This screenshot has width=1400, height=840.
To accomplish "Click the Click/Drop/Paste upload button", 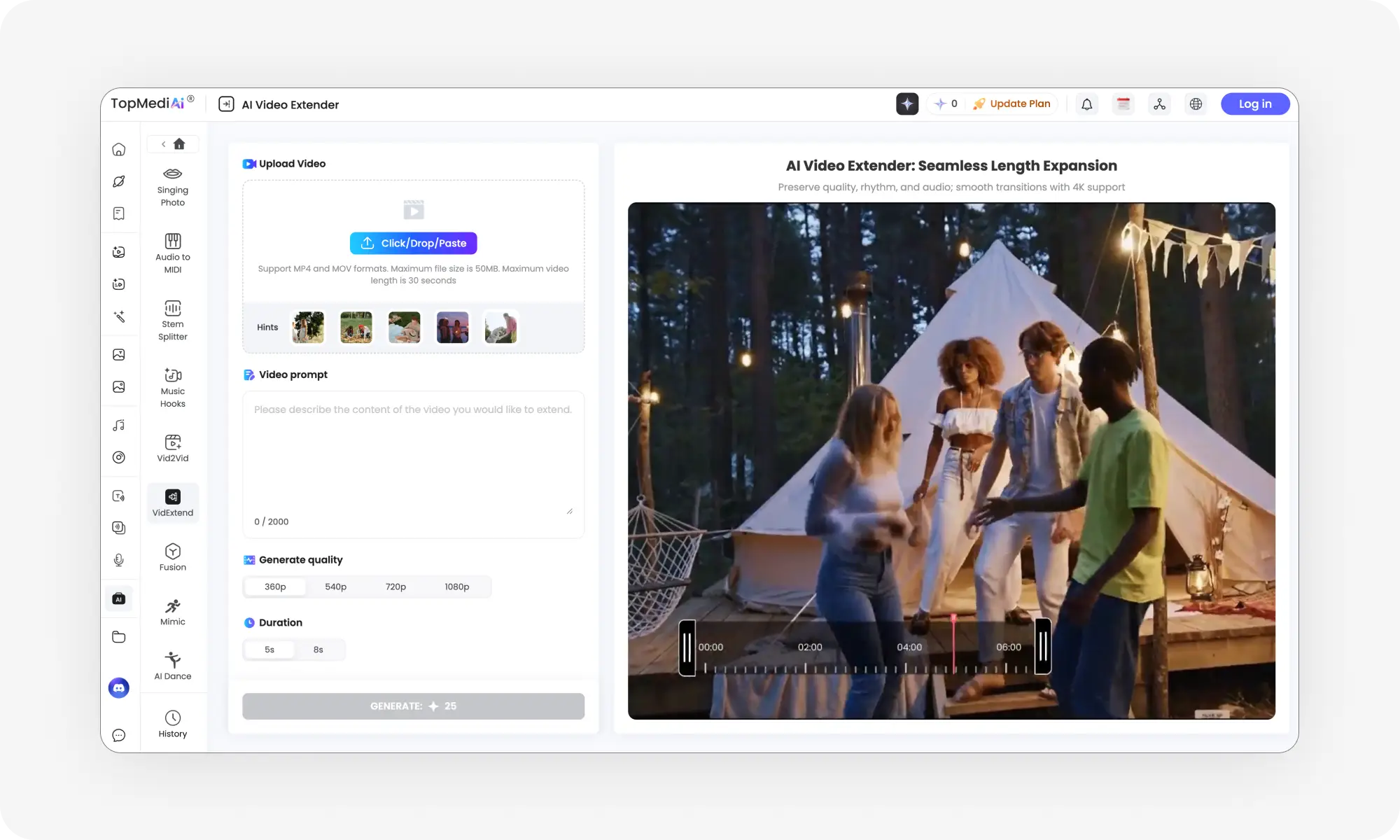I will point(413,243).
